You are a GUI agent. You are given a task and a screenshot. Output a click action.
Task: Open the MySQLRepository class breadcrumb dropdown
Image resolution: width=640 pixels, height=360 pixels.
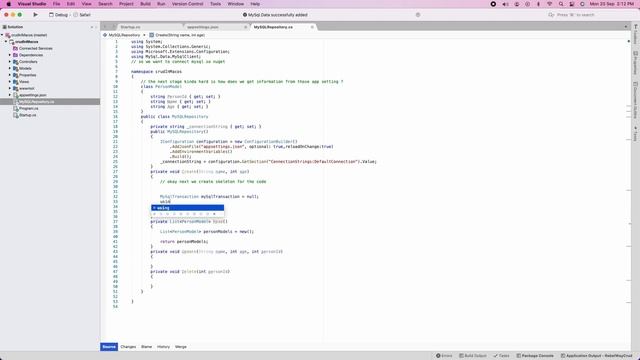[124, 35]
